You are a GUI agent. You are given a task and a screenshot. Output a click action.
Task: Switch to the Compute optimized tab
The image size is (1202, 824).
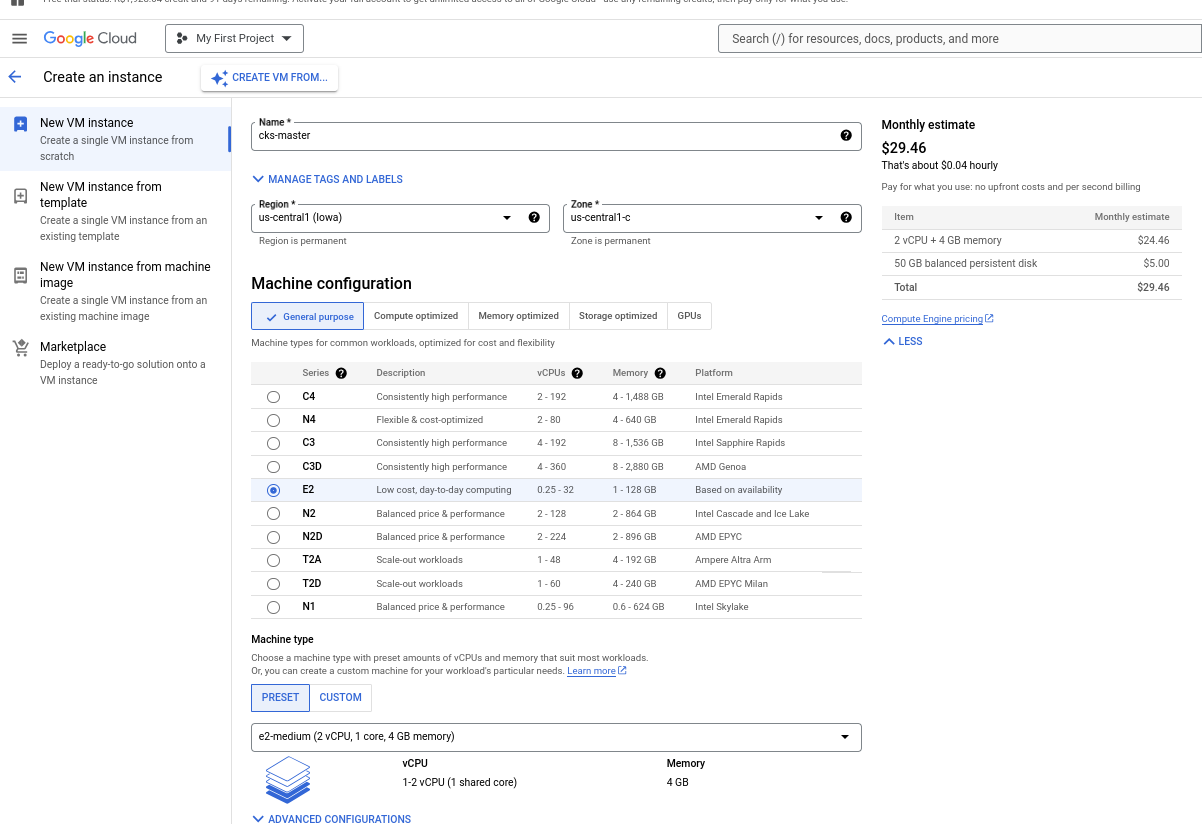click(x=415, y=316)
